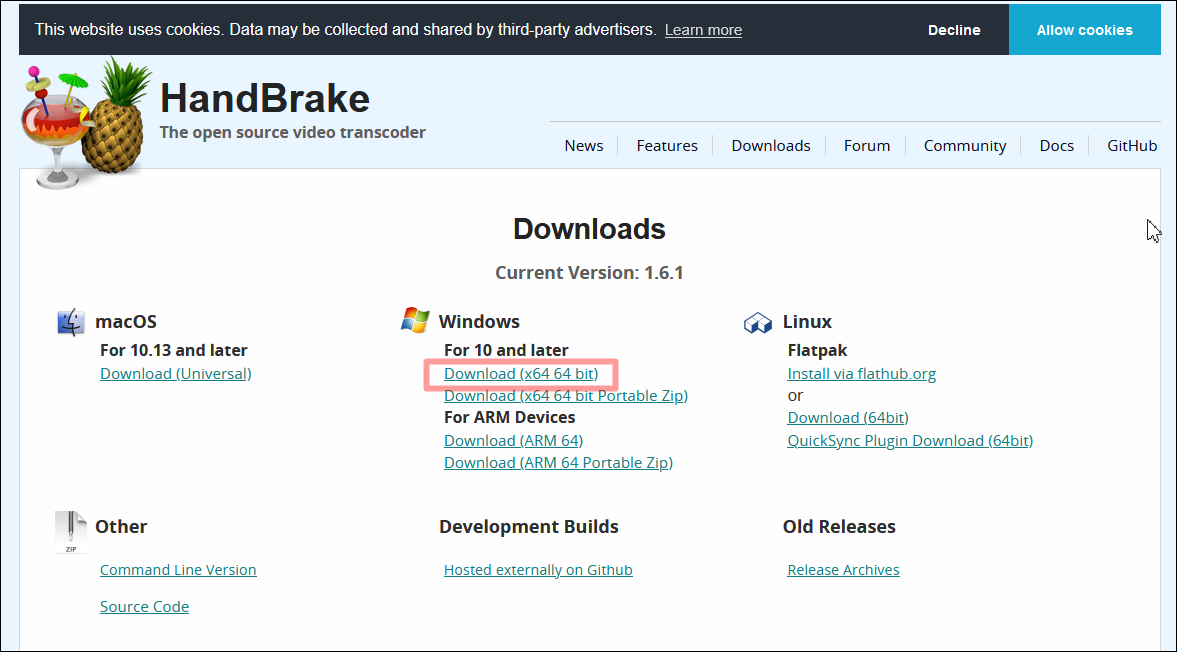Click the Development Builds heading

[528, 527]
